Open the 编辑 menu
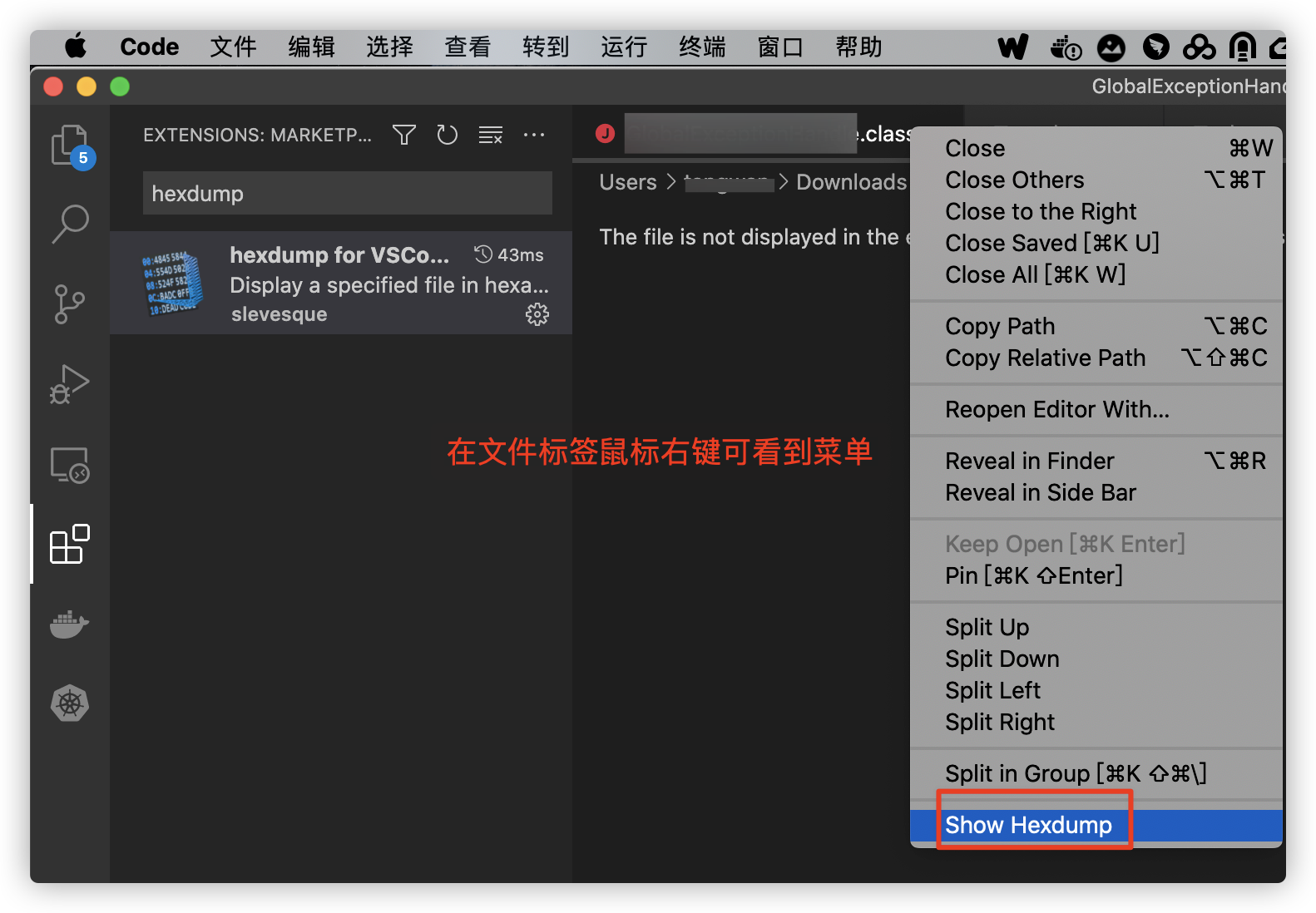Image resolution: width=1316 pixels, height=913 pixels. tap(311, 47)
